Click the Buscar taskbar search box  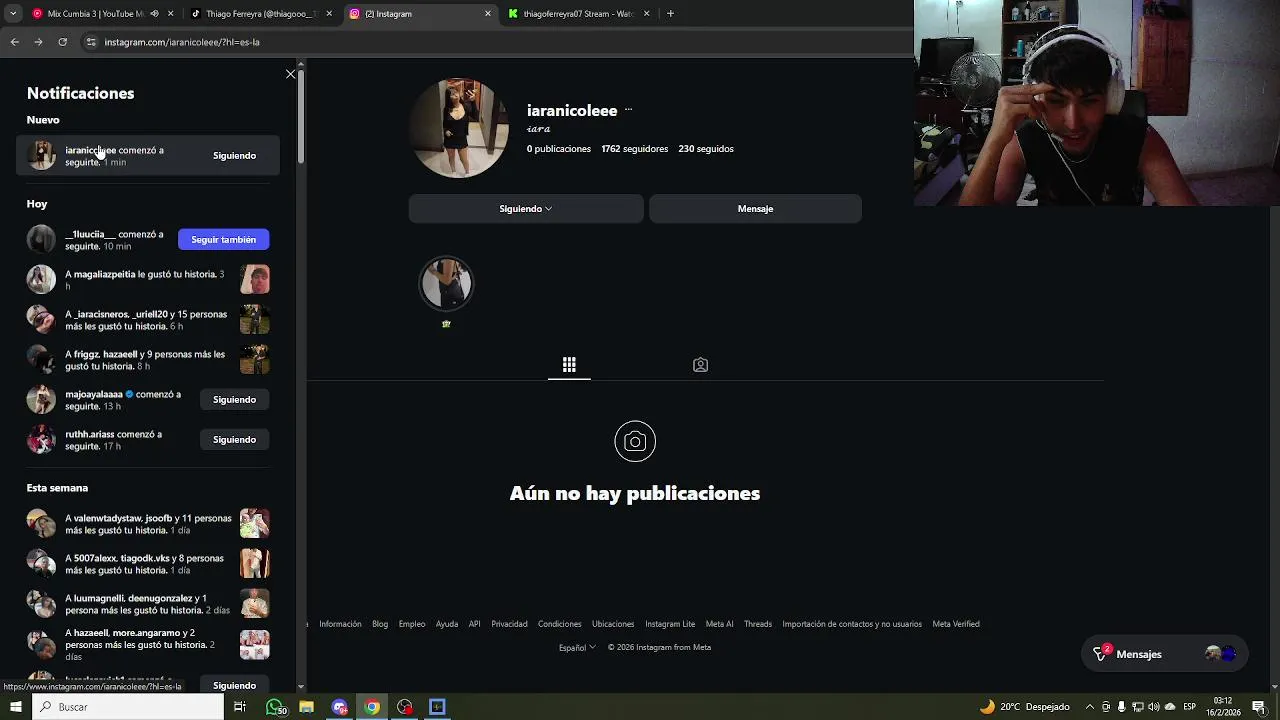click(128, 707)
